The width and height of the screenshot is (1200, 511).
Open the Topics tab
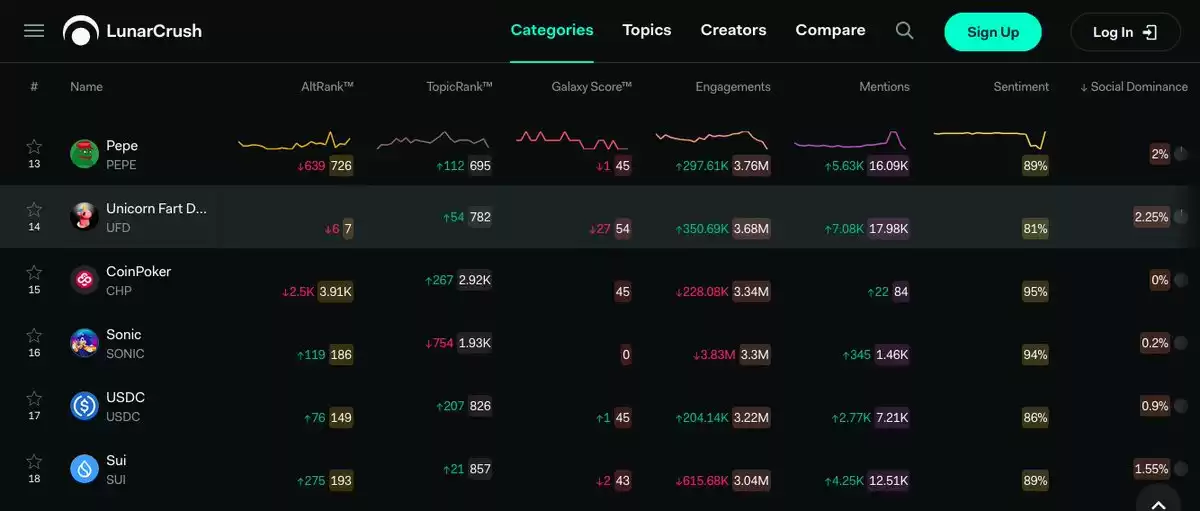coord(647,30)
